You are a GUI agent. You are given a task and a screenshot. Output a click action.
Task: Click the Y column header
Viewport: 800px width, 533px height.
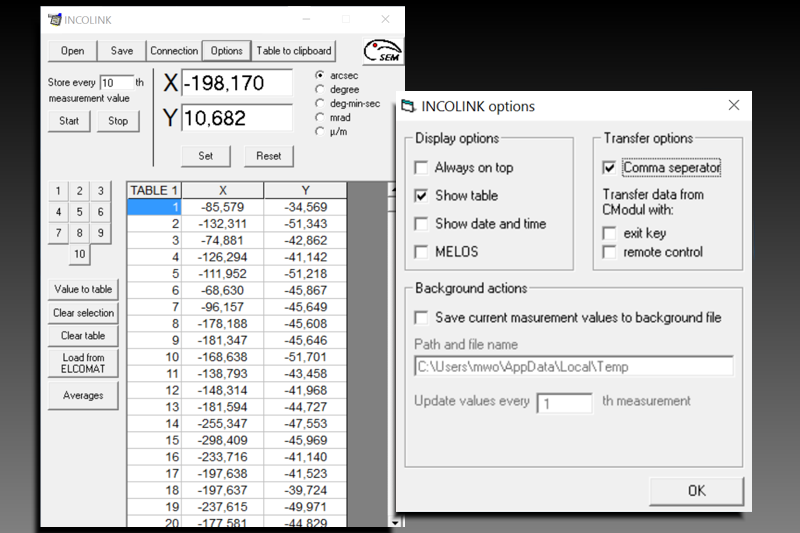[x=306, y=191]
